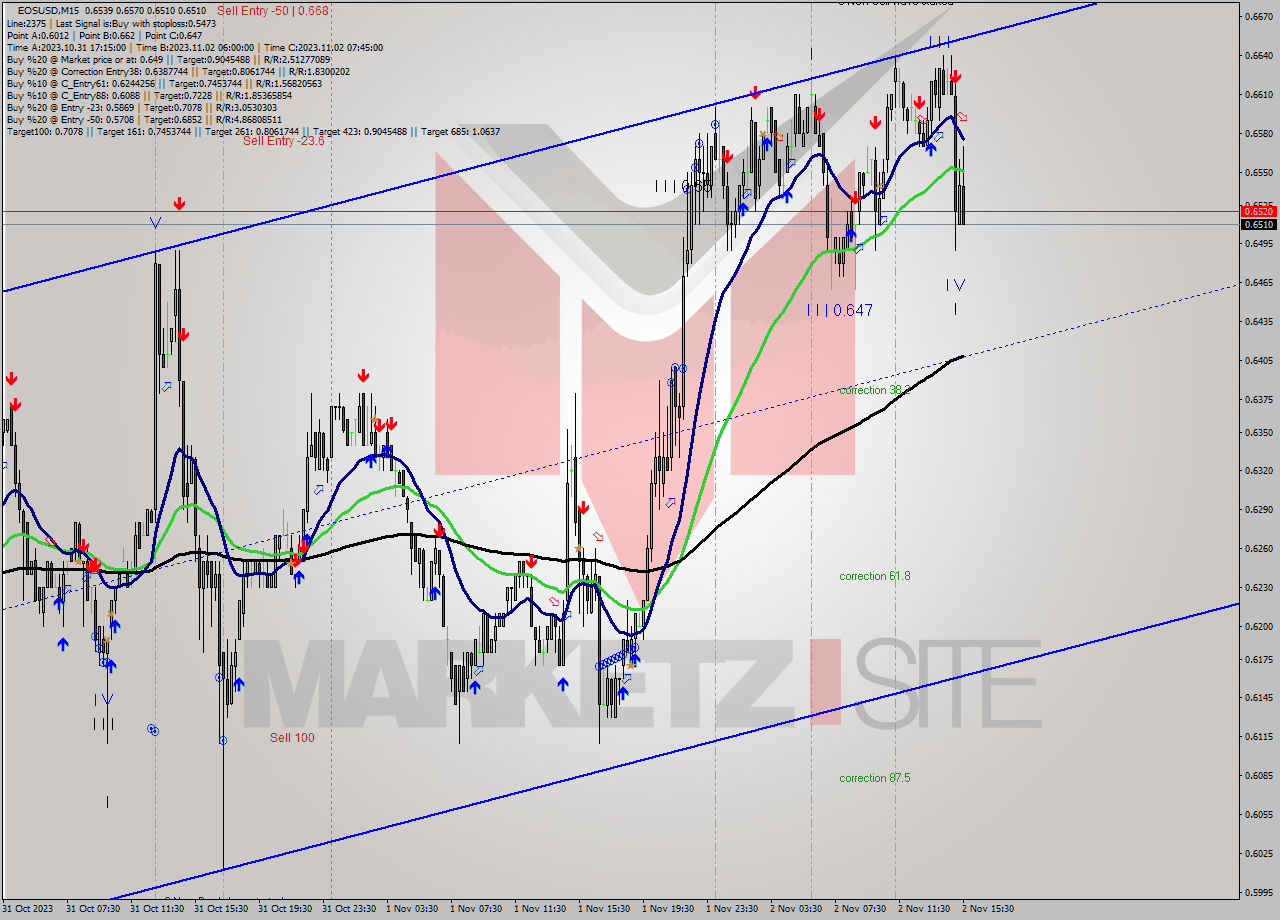Image resolution: width=1280 pixels, height=920 pixels.
Task: Click the '1 Nov 03:30' time axis label
Action: [412, 909]
